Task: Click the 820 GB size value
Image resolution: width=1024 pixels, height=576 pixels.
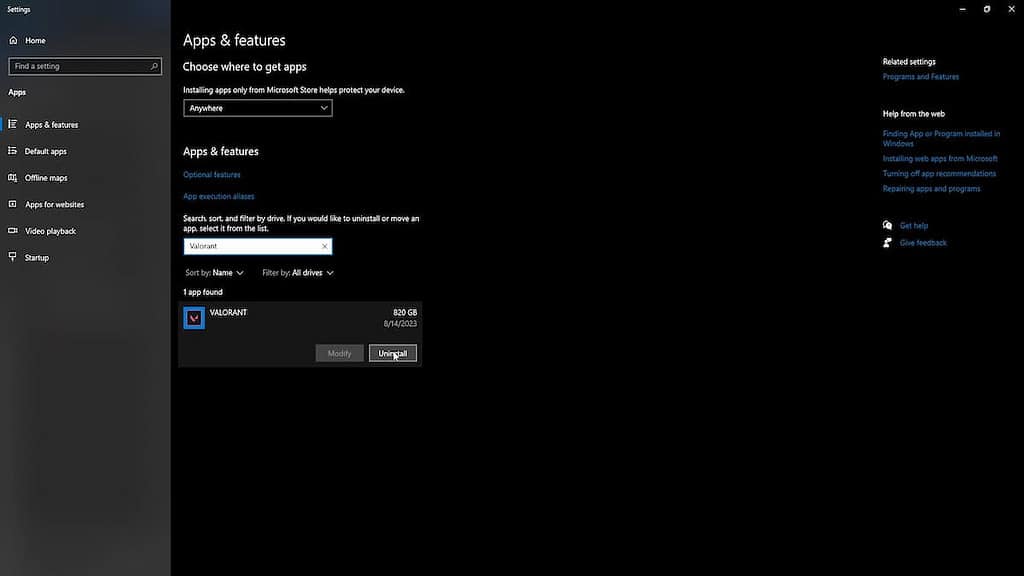Action: [405, 313]
